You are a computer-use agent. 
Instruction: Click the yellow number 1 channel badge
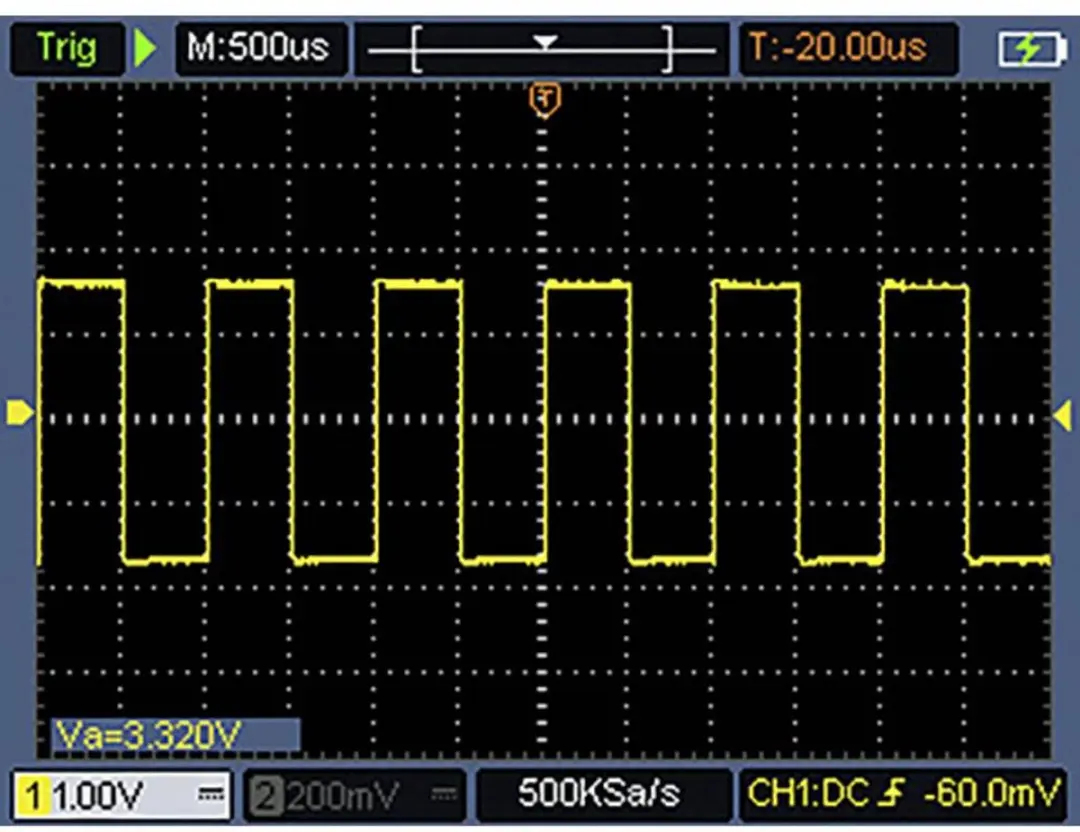click(x=32, y=797)
